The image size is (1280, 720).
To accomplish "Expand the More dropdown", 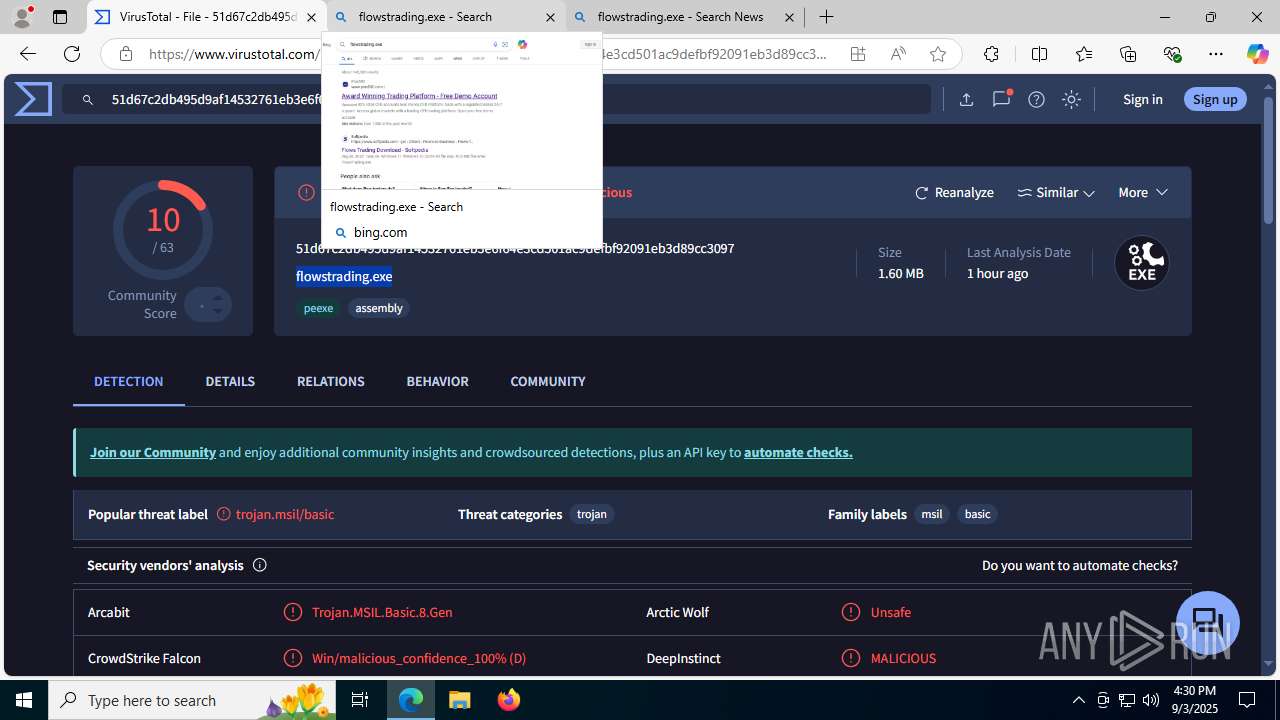I will click(1143, 192).
